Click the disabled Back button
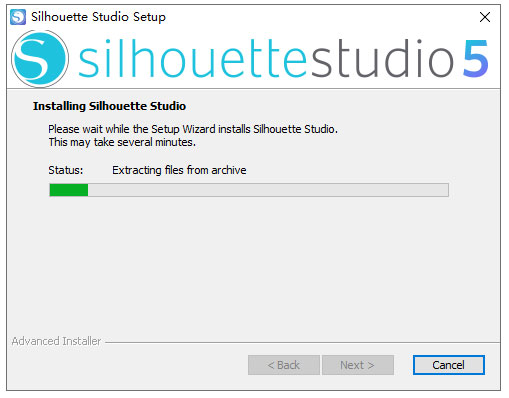Image resolution: width=509 pixels, height=398 pixels. click(x=284, y=365)
